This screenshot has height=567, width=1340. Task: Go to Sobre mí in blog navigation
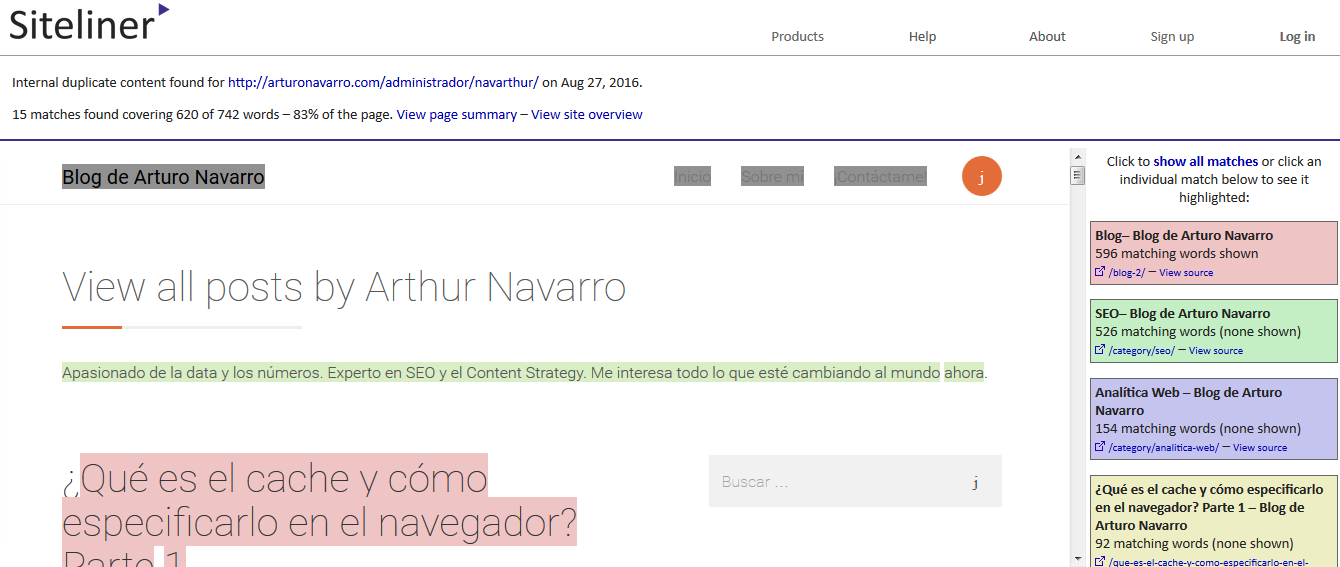(772, 177)
